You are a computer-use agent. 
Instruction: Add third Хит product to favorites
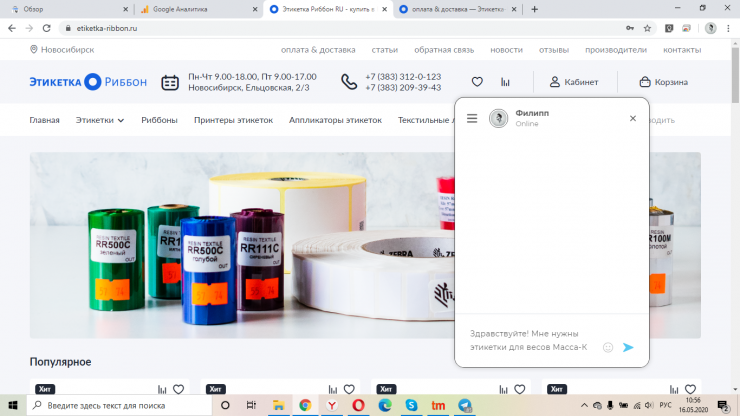[x=520, y=389]
